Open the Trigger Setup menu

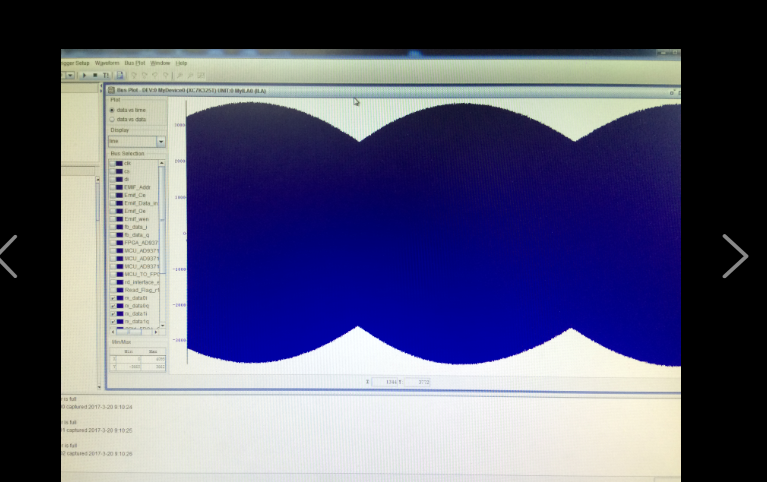[75, 63]
